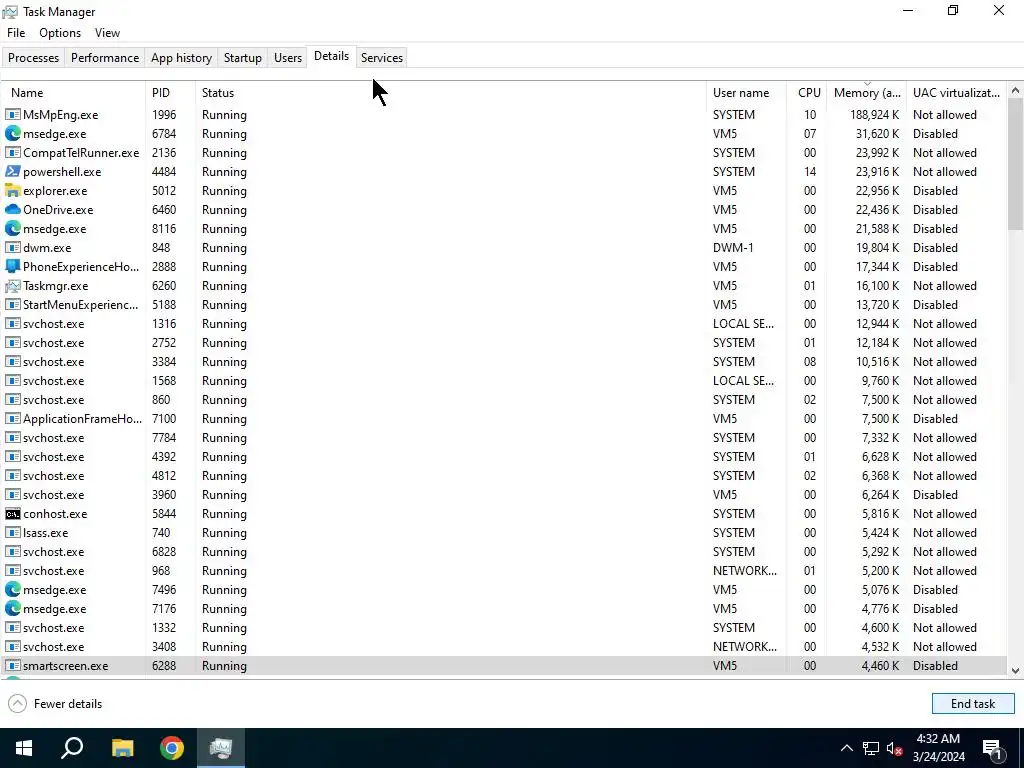Click memory value 23,992 K
Screen dimensions: 1024x768
coord(877,153)
